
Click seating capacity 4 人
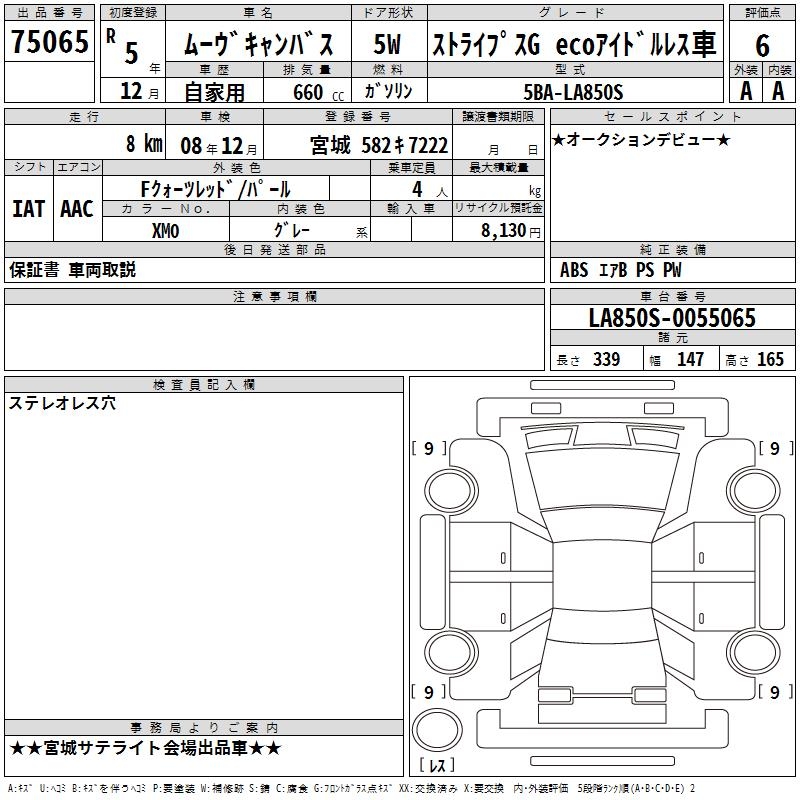(429, 190)
